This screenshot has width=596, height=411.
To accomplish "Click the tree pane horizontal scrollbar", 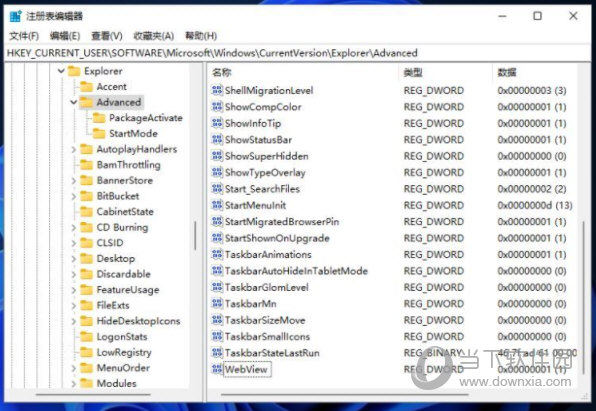I will (x=93, y=395).
